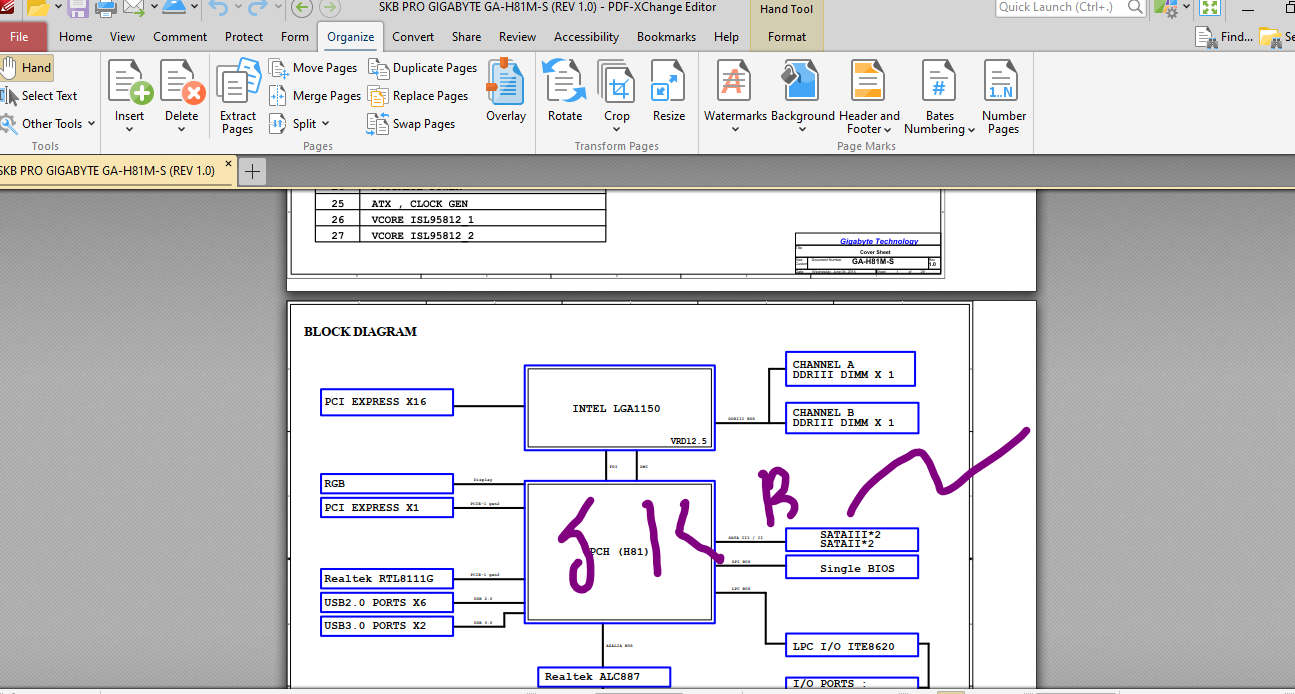This screenshot has height=694, width=1295.
Task: Click the Crop pages icon
Action: coord(617,81)
